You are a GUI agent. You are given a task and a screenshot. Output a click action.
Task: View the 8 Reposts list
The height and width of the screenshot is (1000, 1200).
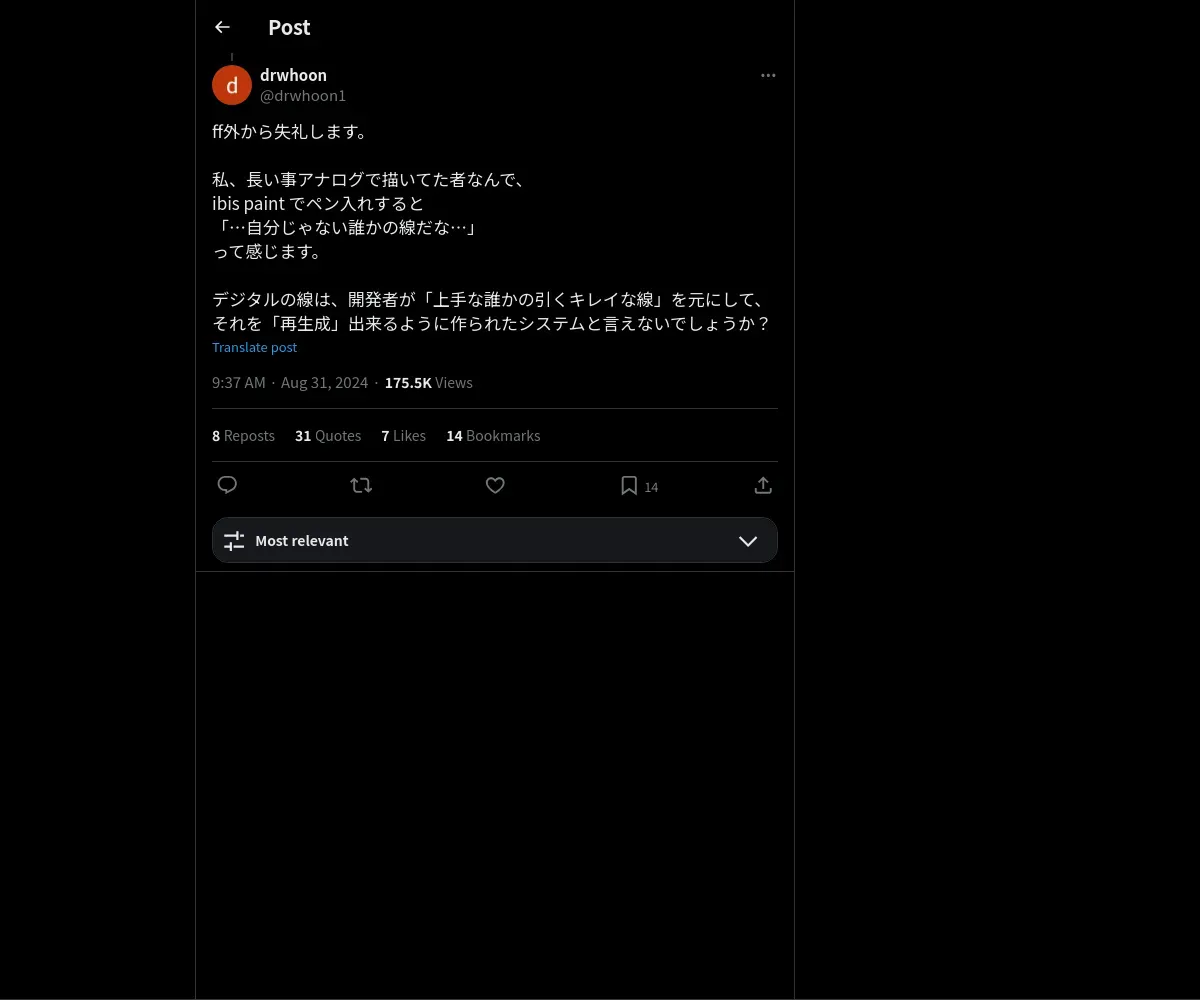click(x=243, y=436)
